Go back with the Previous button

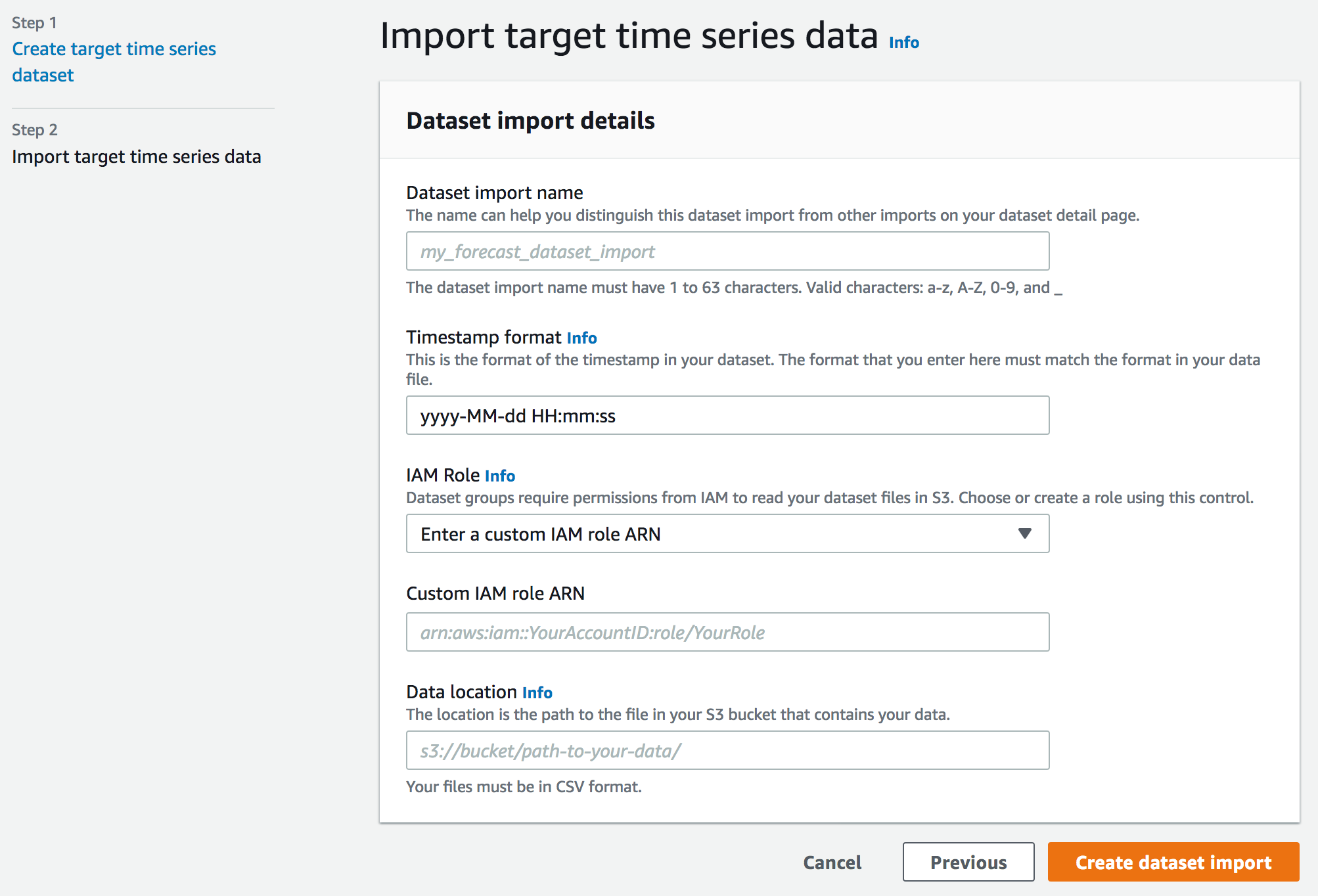(x=968, y=862)
